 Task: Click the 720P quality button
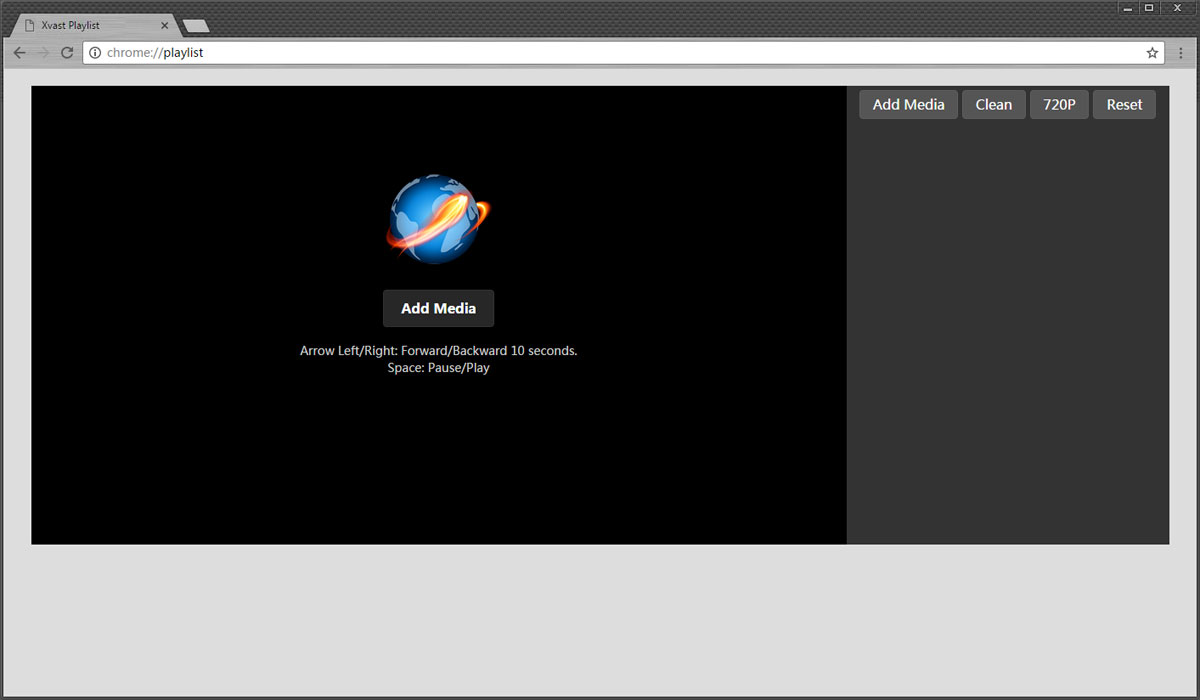click(1059, 104)
